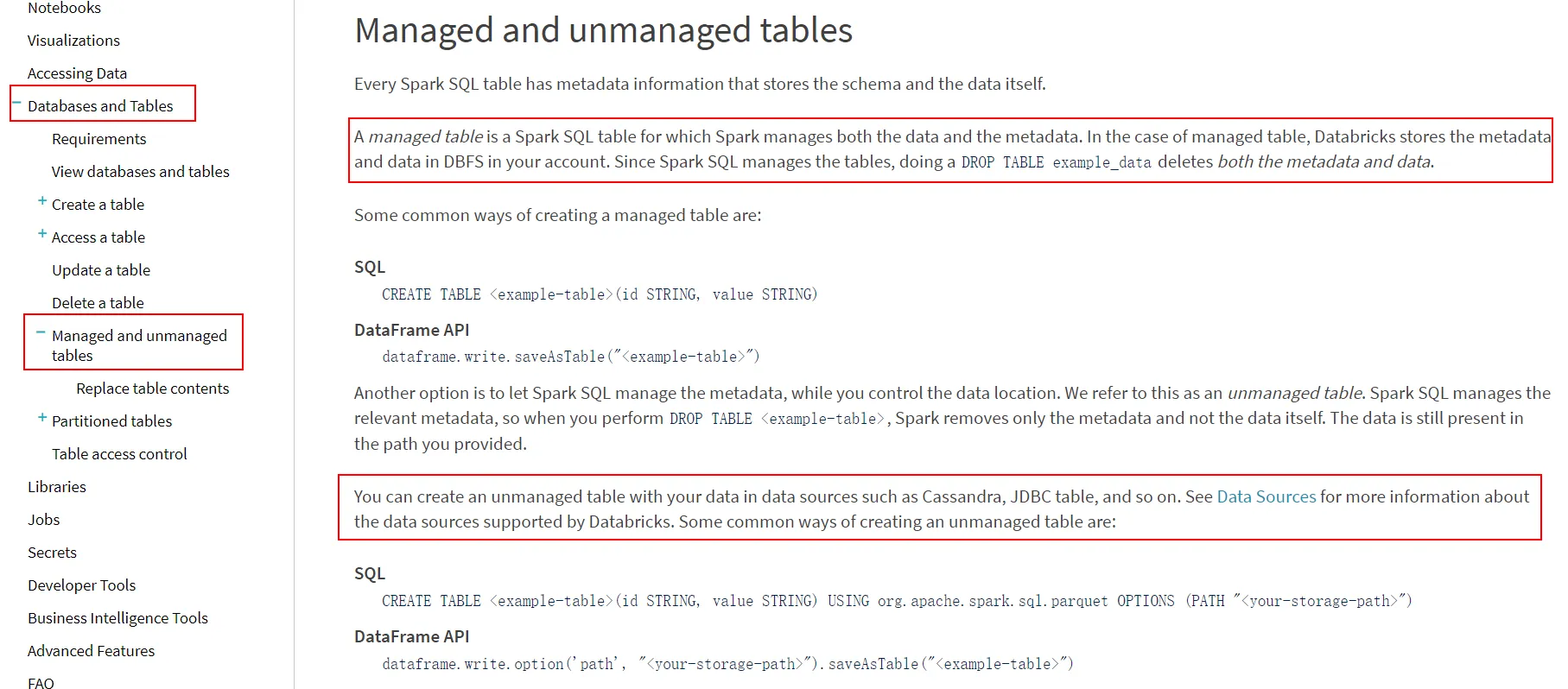The width and height of the screenshot is (1568, 689).
Task: Collapse the Databases and Tables minus icon
Action: point(16,104)
